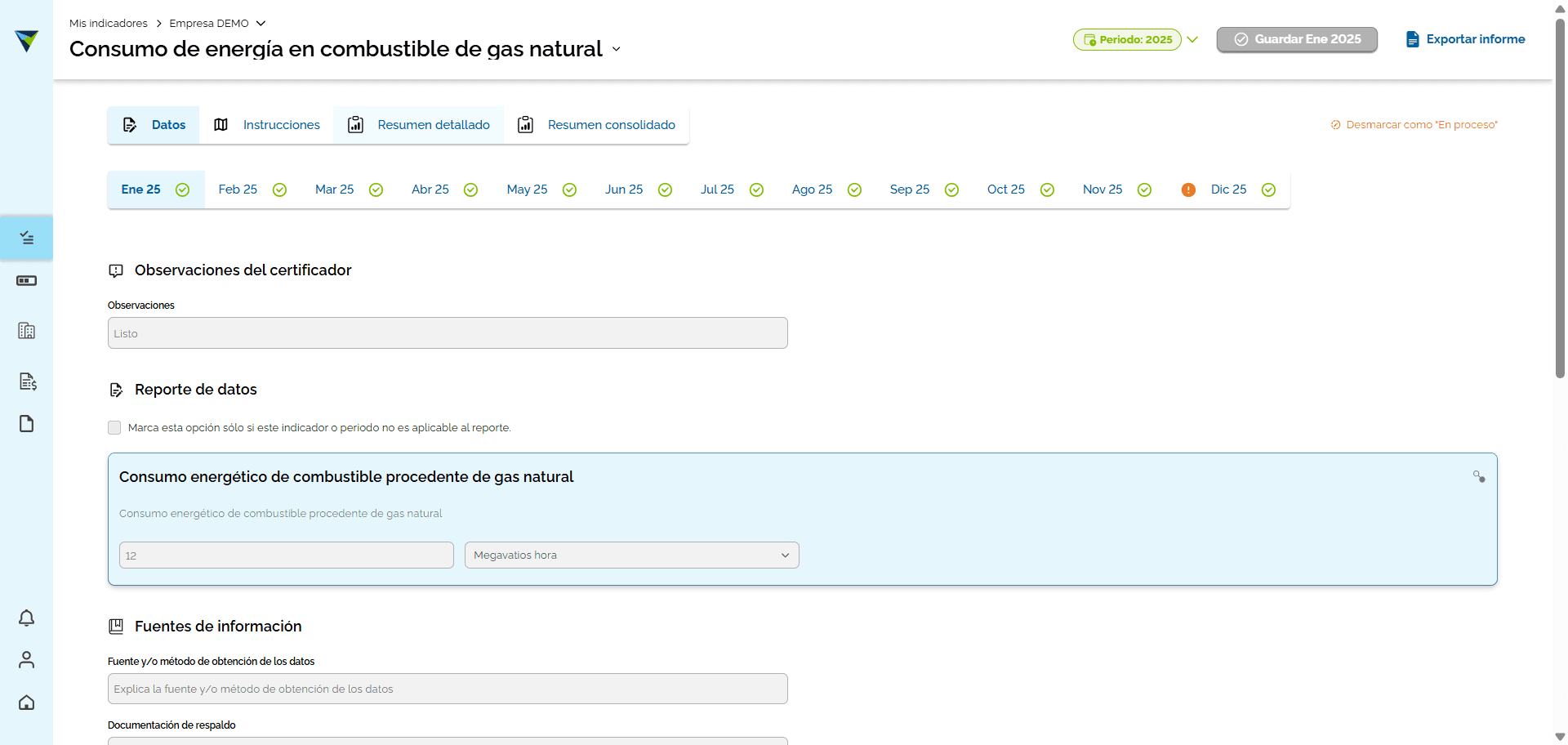Click the Observaciones input field
Image resolution: width=1568 pixels, height=745 pixels.
click(x=448, y=333)
